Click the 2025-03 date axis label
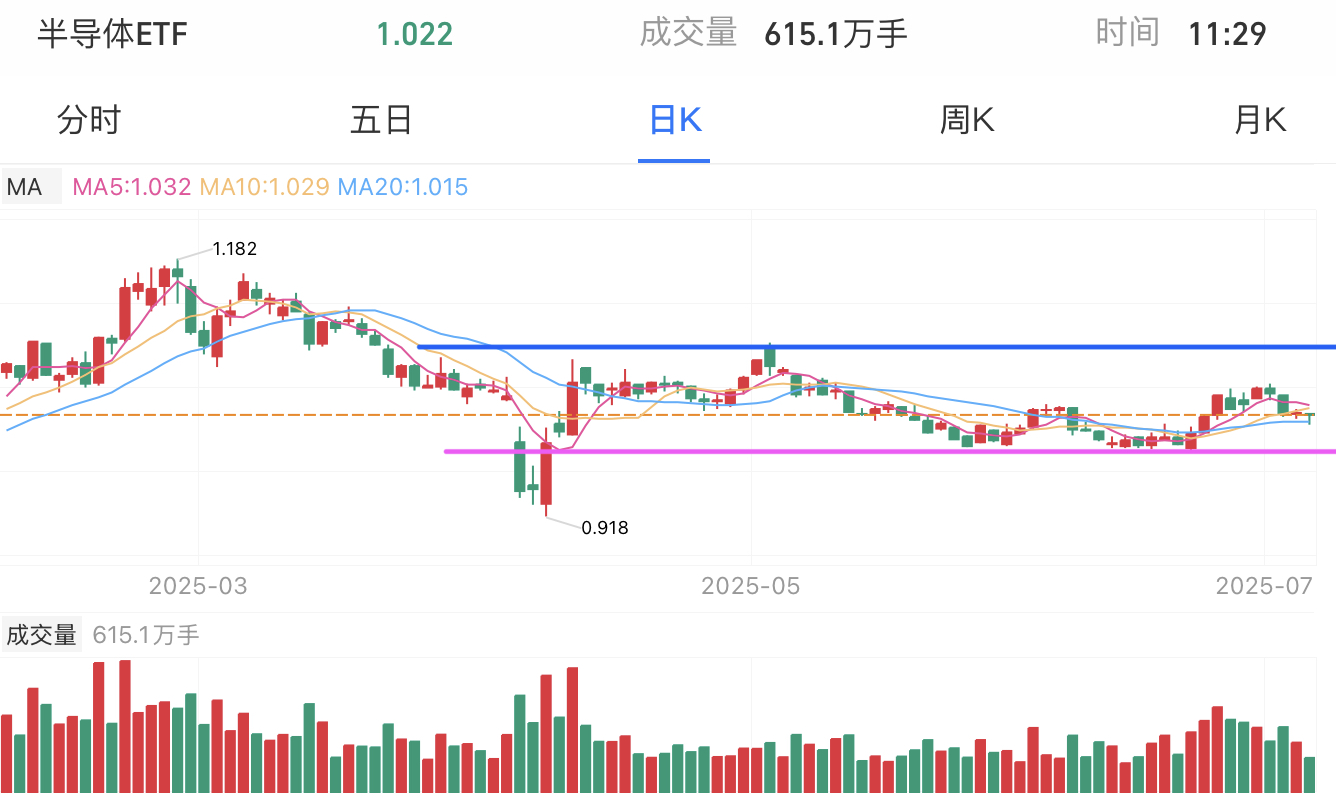This screenshot has height=804, width=1336. (x=198, y=586)
